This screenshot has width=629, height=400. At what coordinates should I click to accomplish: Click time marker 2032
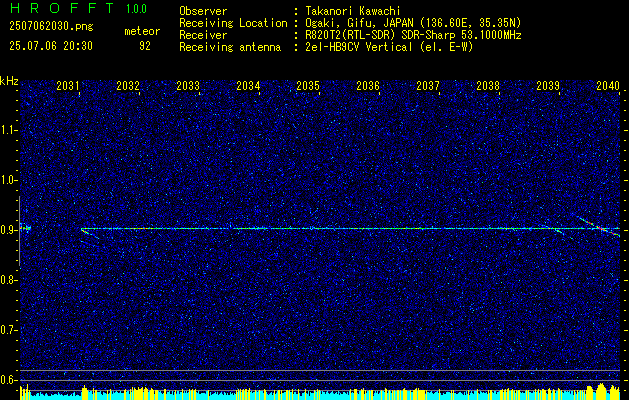click(128, 86)
